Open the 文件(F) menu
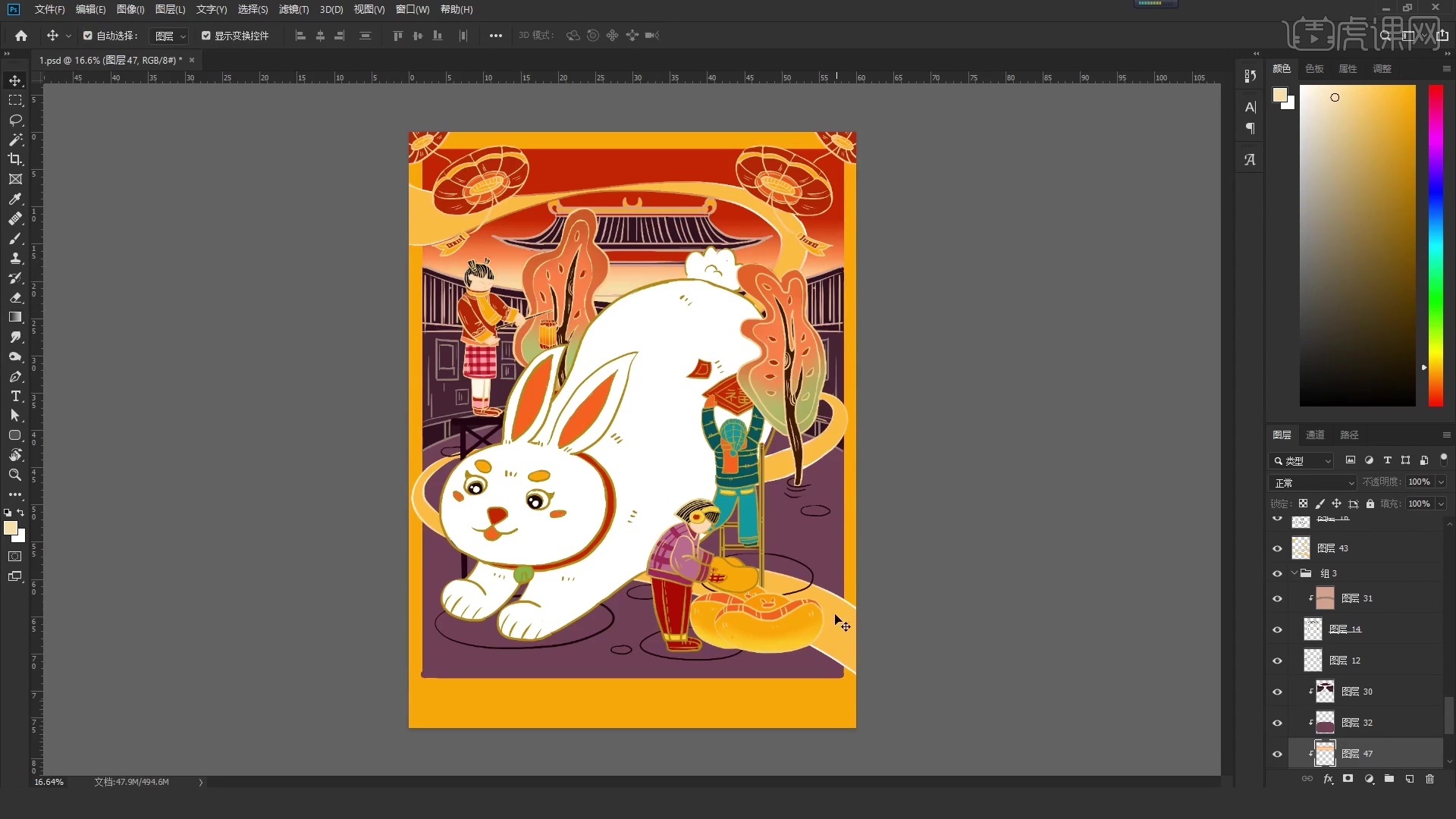This screenshot has width=1456, height=819. [49, 9]
